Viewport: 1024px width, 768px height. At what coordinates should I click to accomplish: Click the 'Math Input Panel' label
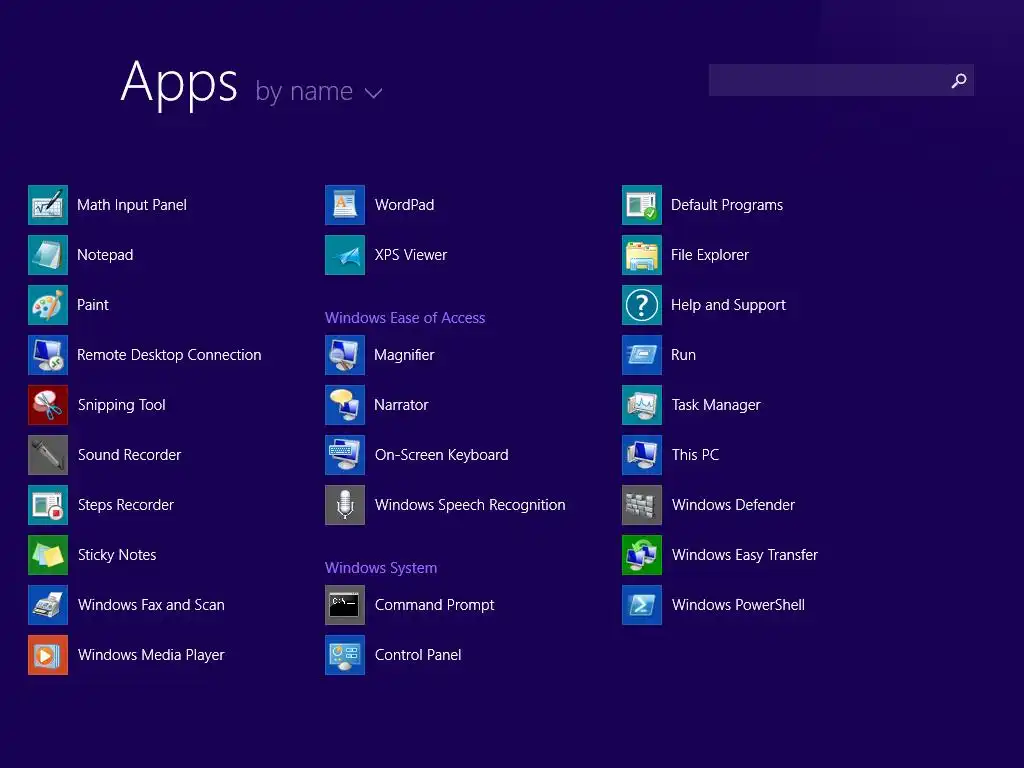pos(132,205)
